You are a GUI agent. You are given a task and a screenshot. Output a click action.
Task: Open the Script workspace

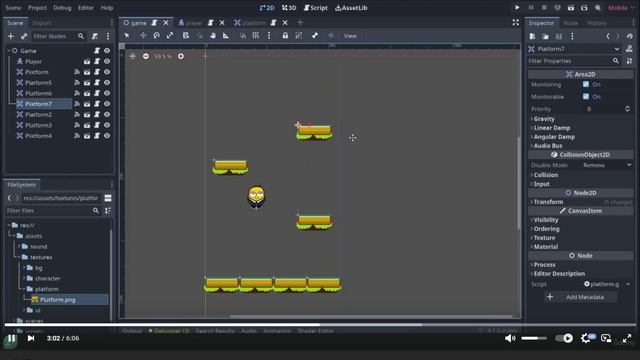pyautogui.click(x=316, y=8)
